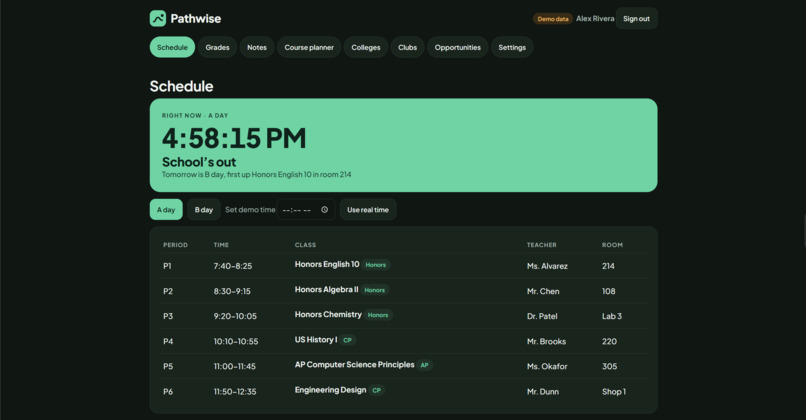Click the Use real time button
This screenshot has width=806, height=420.
point(368,210)
